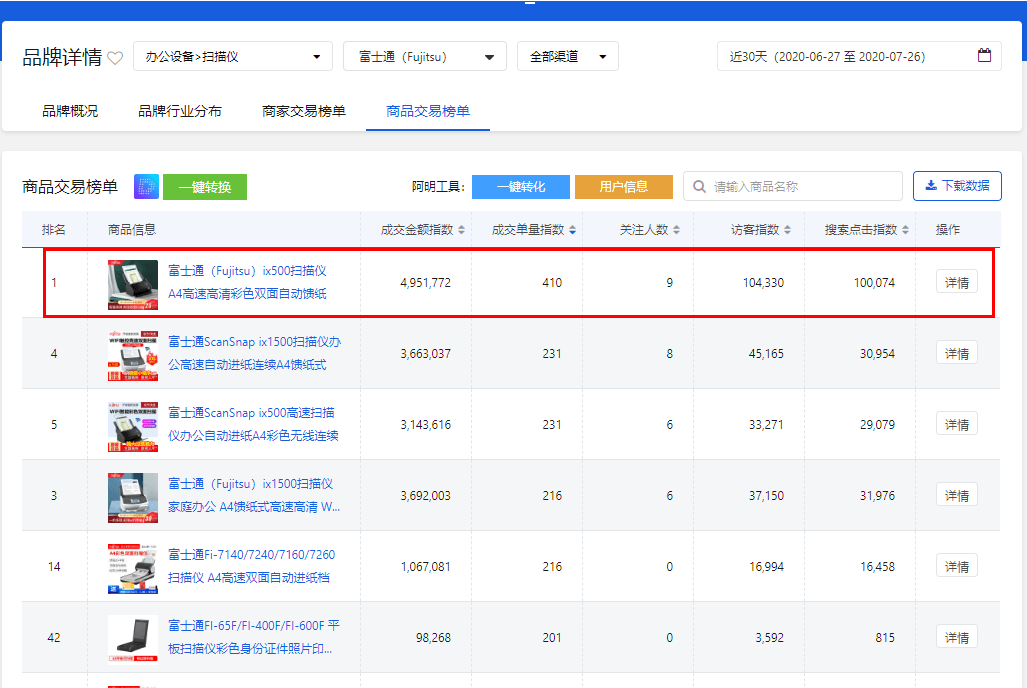Click the value 3,143,616
Viewport: 1027px width, 688px height.
[x=426, y=425]
